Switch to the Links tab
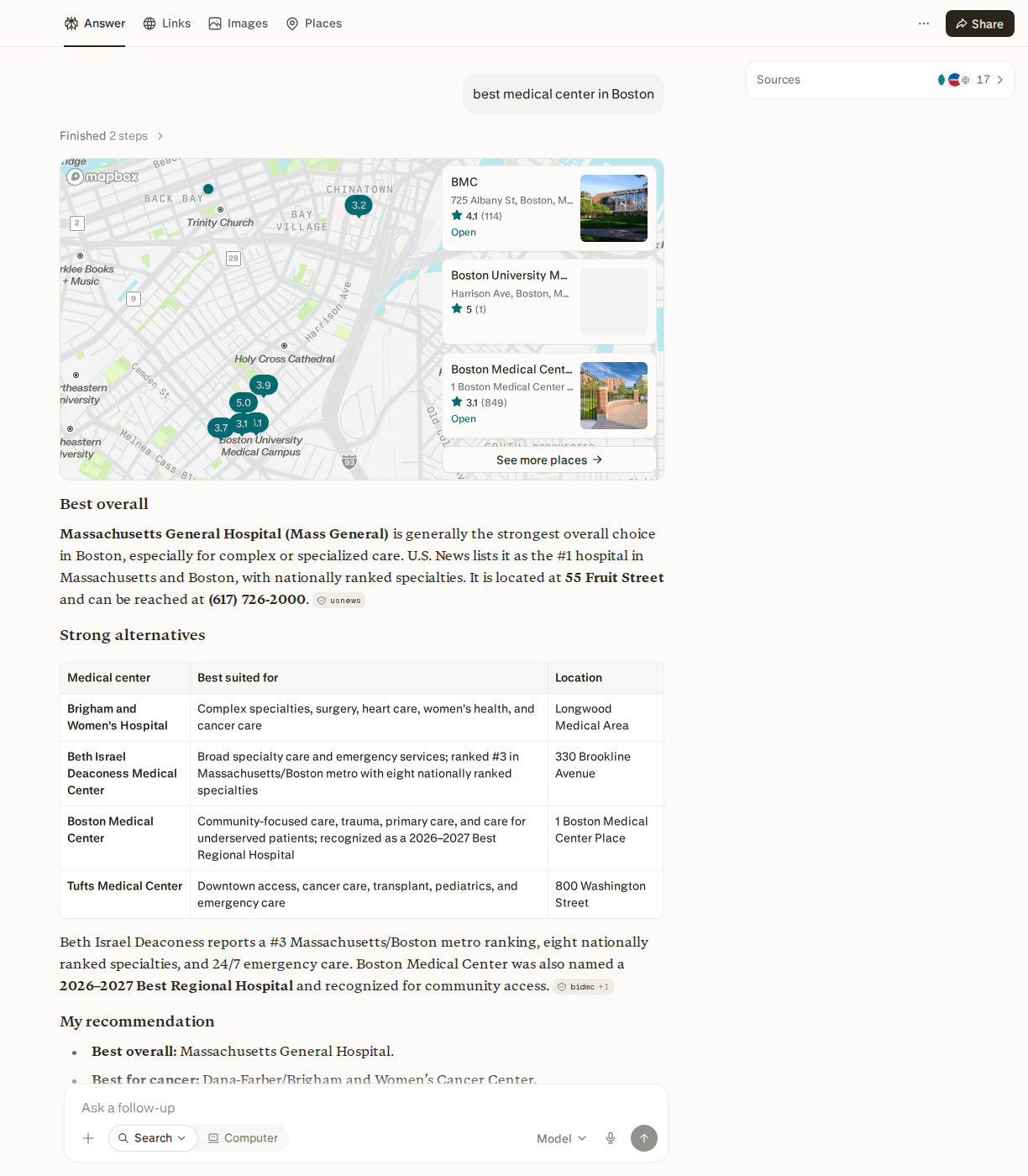Image resolution: width=1028 pixels, height=1176 pixels. (x=167, y=24)
